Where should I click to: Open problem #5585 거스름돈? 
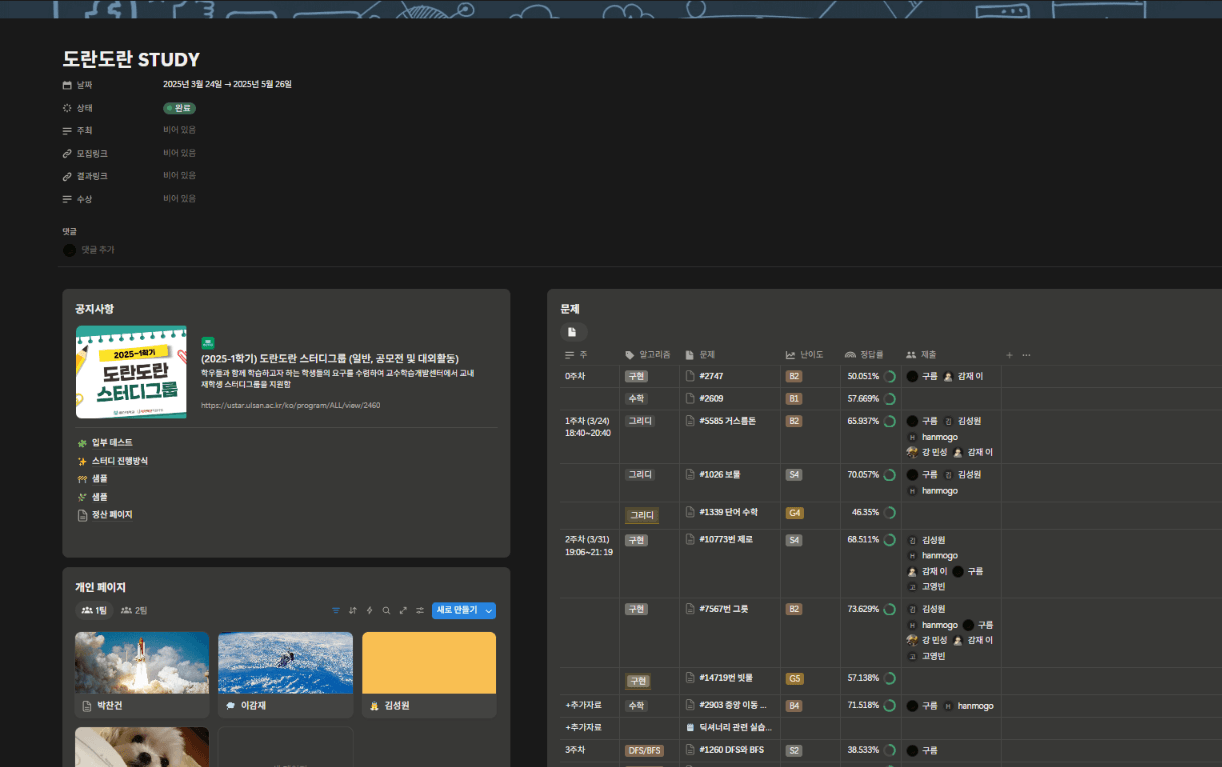727,421
